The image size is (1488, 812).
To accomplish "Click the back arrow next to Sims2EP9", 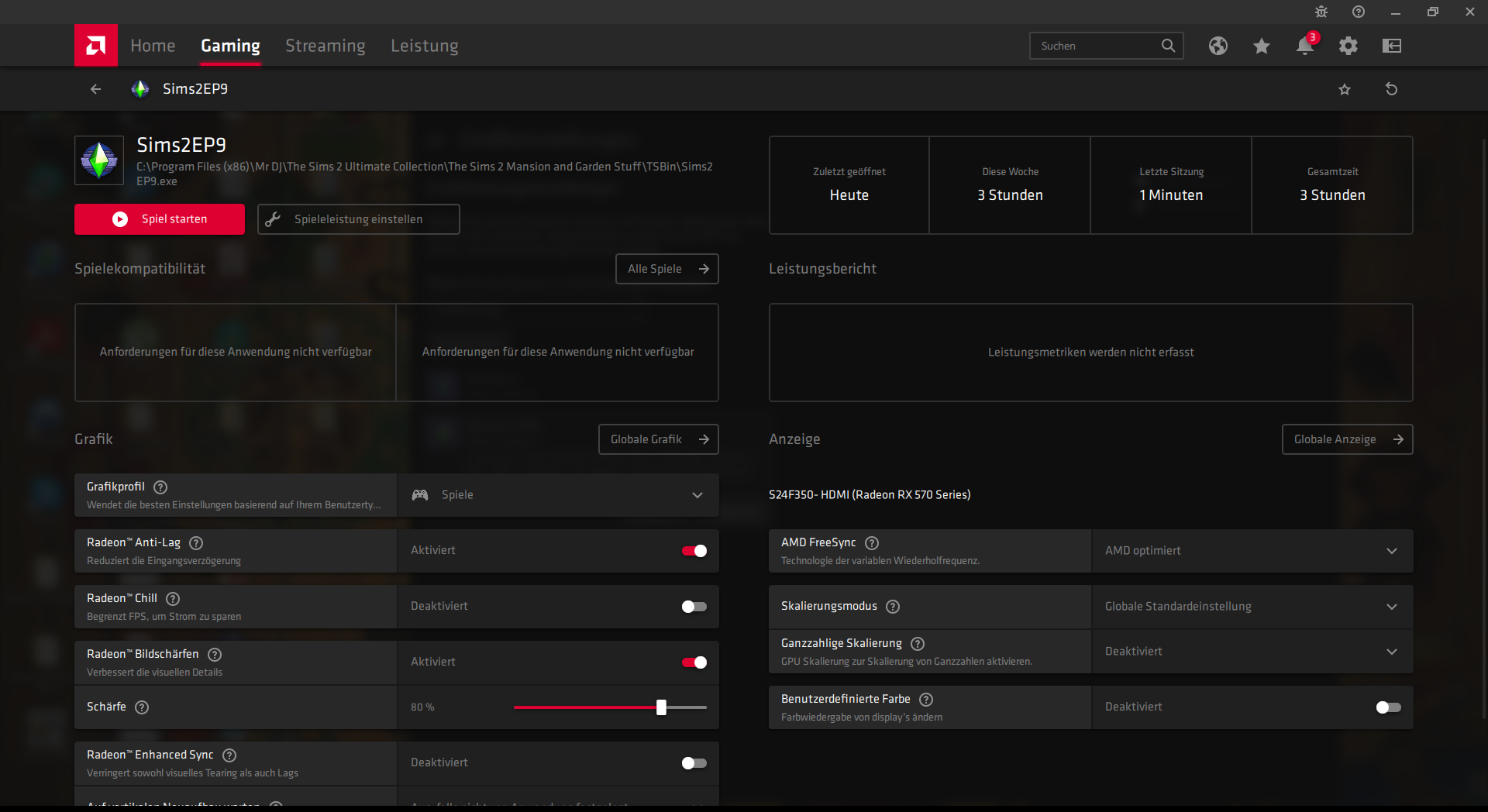I will click(x=95, y=89).
